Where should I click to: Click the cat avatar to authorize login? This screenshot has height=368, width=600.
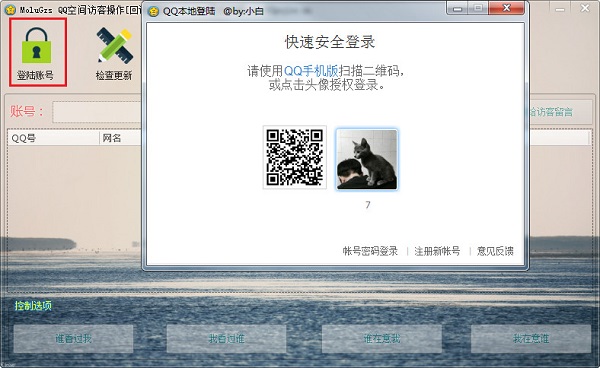click(367, 159)
